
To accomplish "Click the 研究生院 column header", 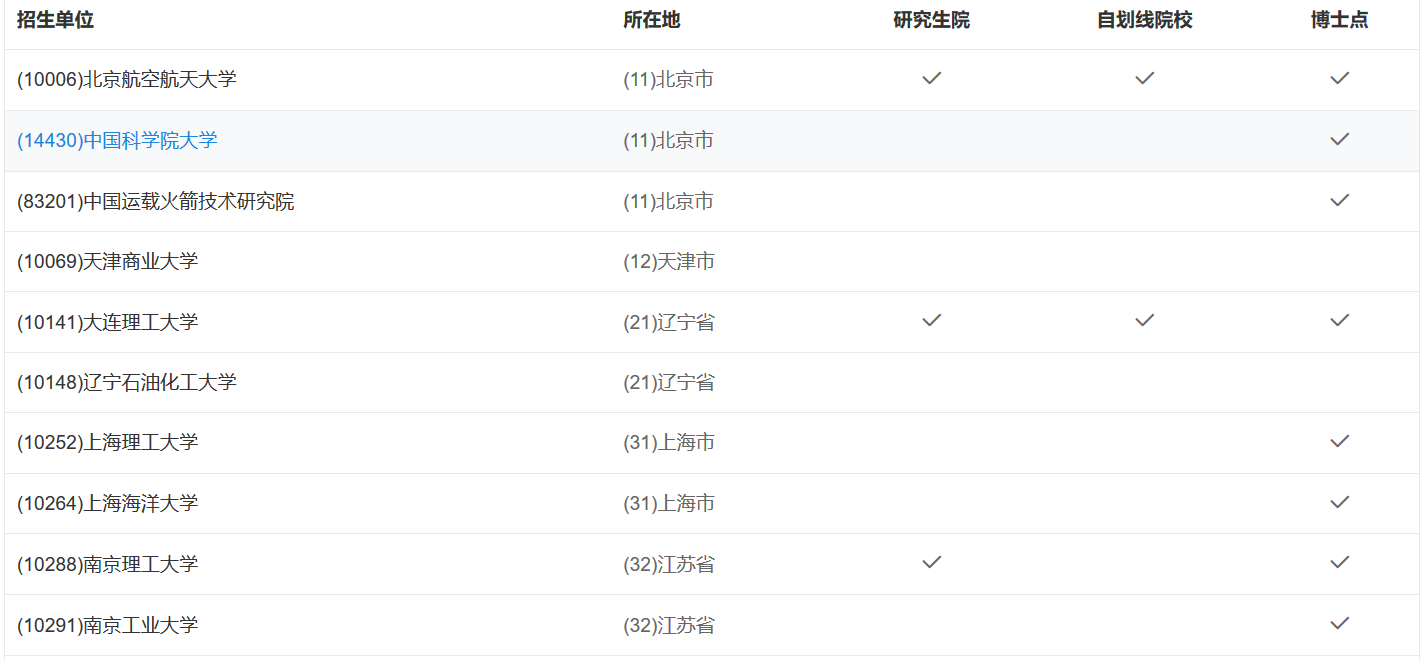I will pyautogui.click(x=931, y=20).
